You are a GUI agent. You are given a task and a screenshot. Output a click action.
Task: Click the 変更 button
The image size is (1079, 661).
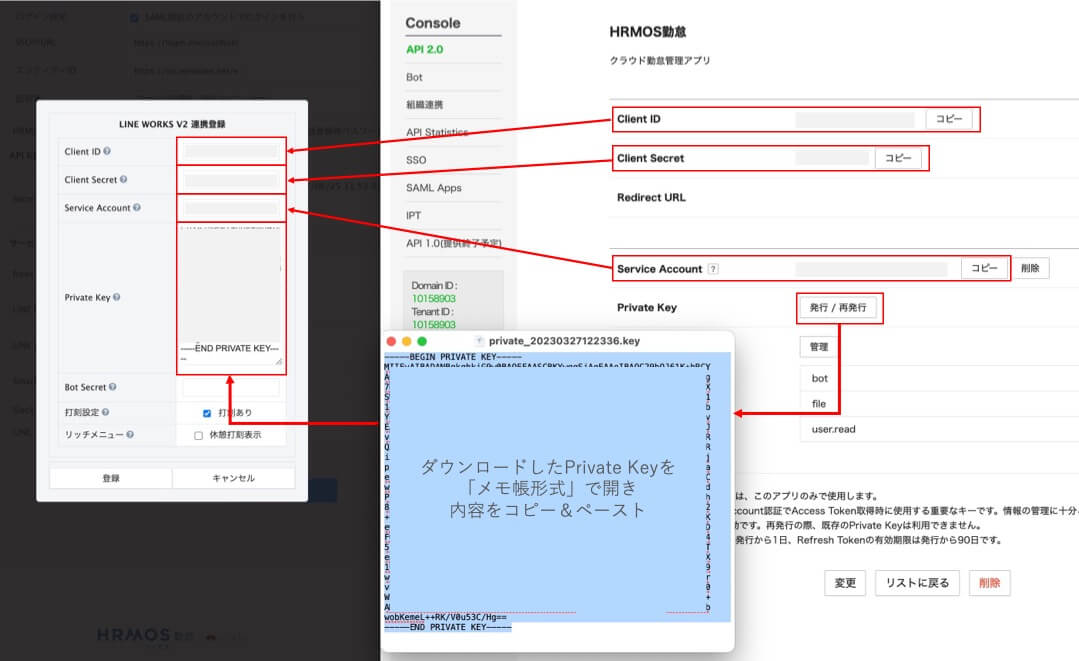845,583
